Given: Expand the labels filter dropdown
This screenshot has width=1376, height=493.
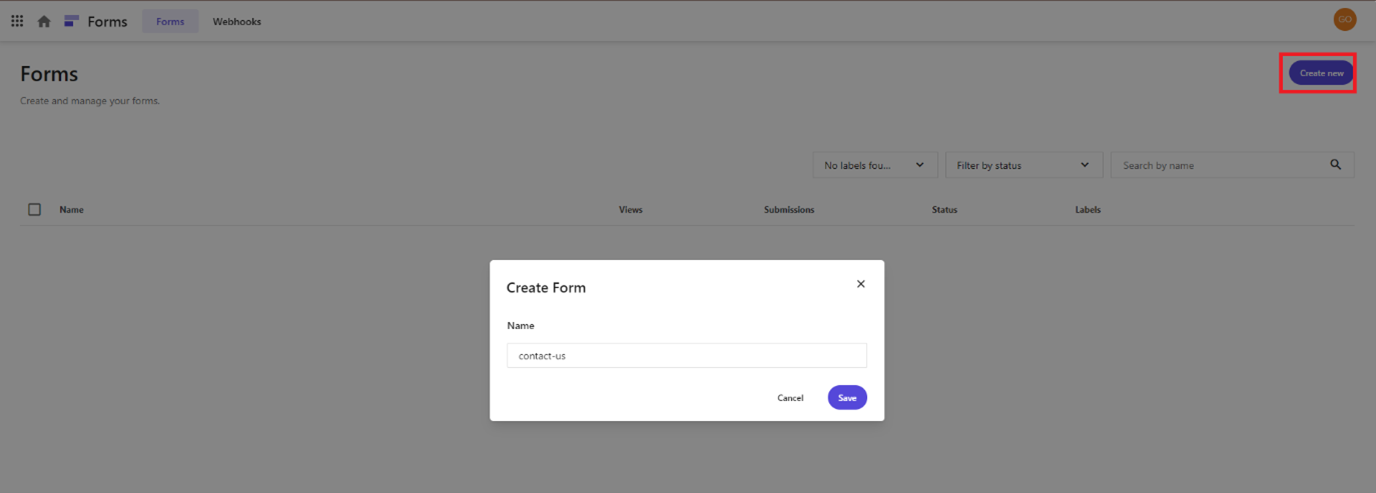Looking at the screenshot, I should [x=874, y=165].
